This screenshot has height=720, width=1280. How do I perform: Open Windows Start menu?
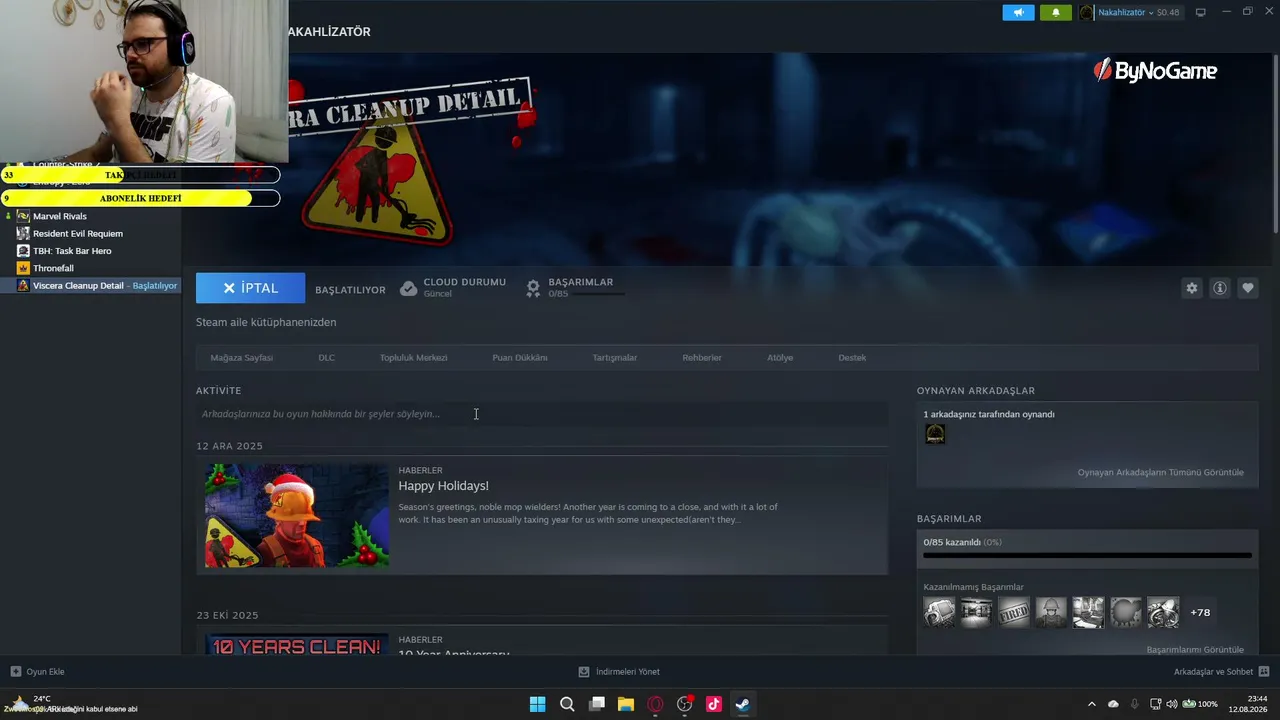pos(537,704)
